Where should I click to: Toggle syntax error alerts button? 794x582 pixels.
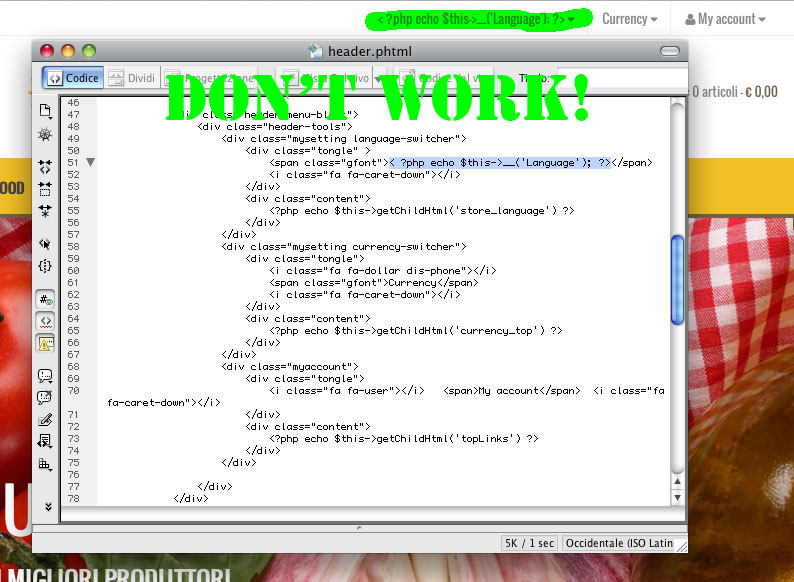[45, 343]
